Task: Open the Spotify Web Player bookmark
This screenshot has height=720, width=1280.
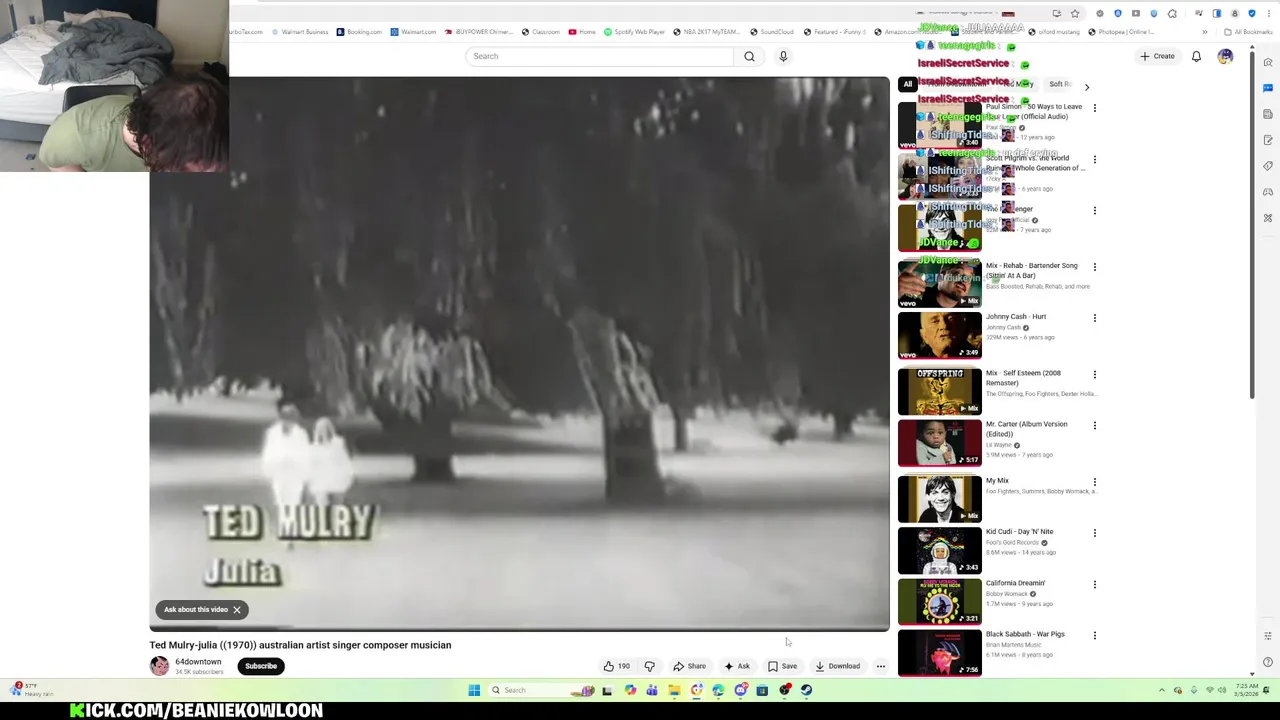Action: pos(634,32)
